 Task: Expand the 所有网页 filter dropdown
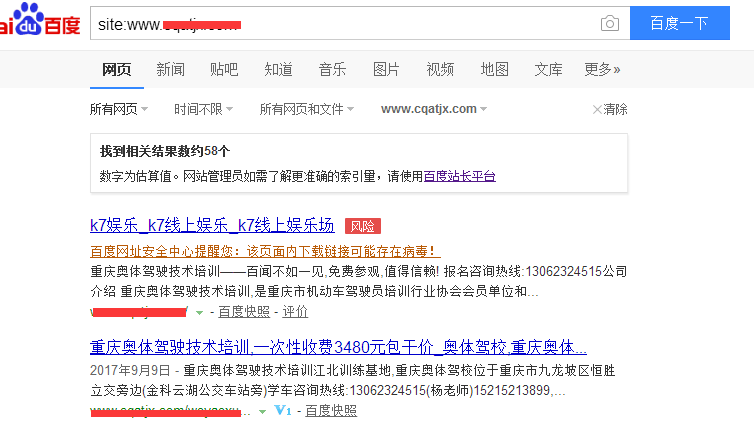point(119,109)
